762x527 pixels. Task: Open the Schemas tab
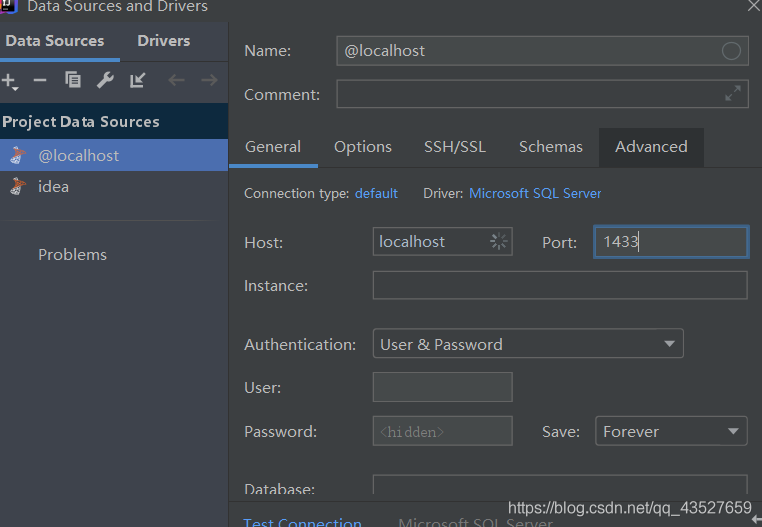[x=550, y=147]
